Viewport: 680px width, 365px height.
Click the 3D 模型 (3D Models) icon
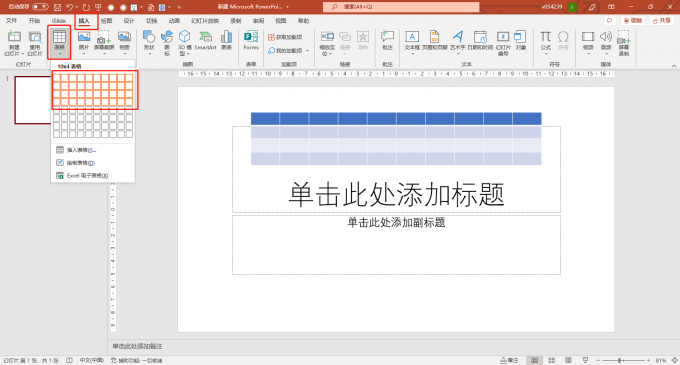click(x=185, y=37)
